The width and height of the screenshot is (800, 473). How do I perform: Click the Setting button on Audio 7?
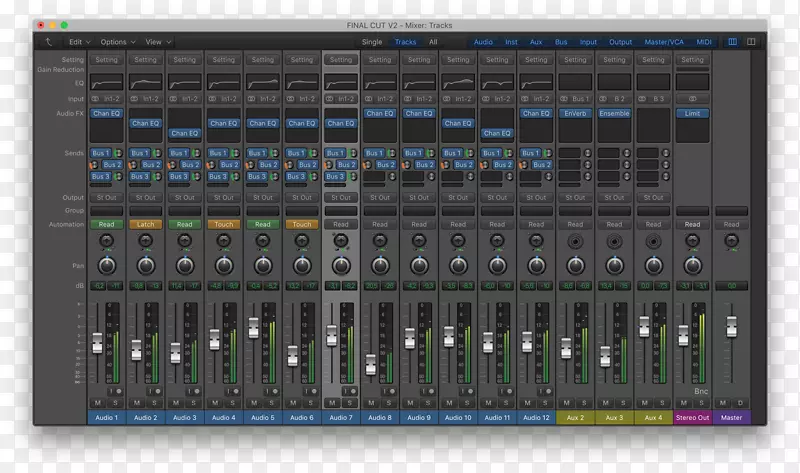[341, 60]
